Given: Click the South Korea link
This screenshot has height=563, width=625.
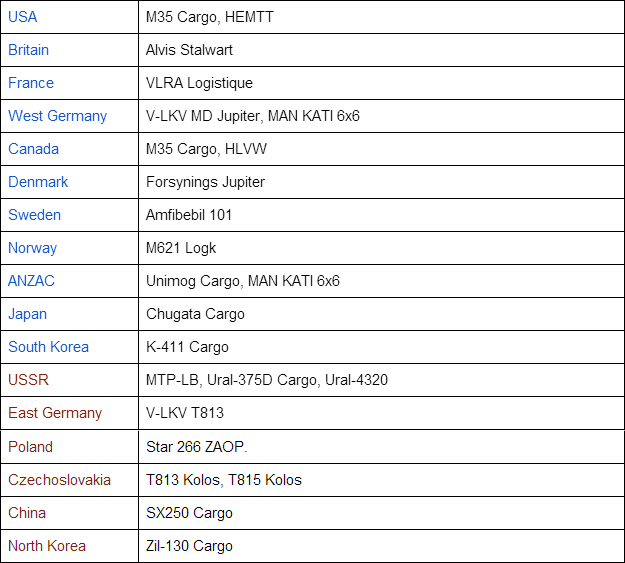Looking at the screenshot, I should pyautogui.click(x=48, y=347).
